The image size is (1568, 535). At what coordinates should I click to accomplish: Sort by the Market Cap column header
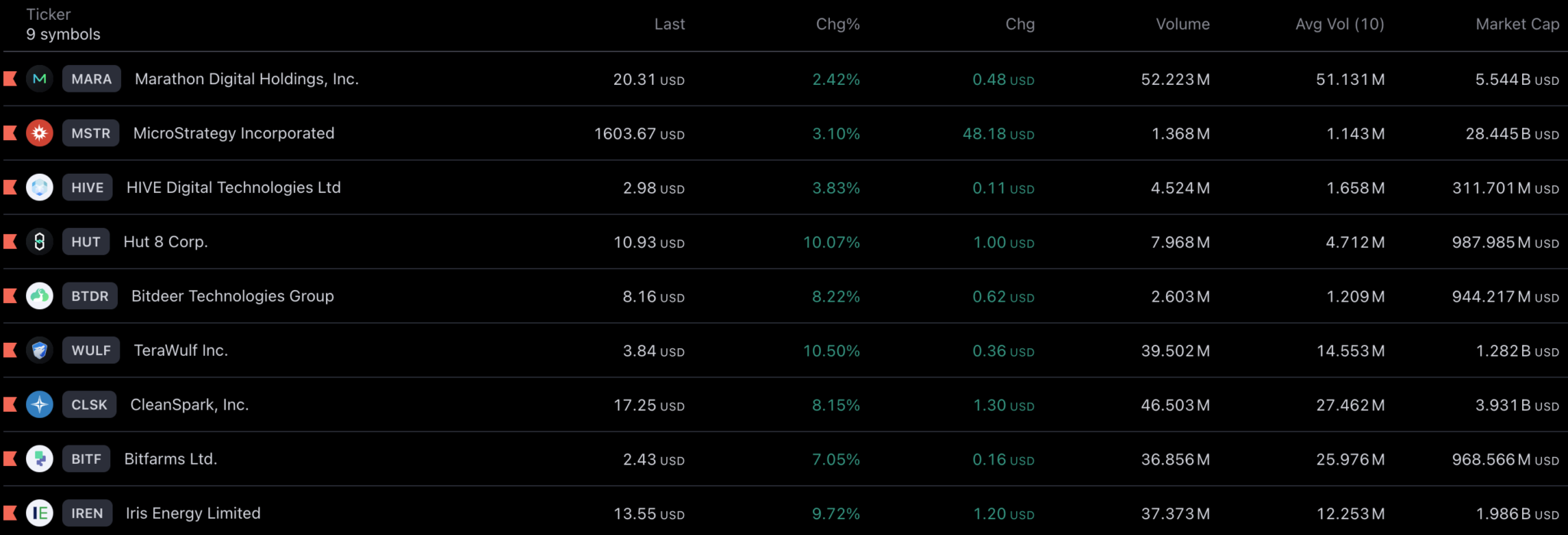[x=1517, y=24]
